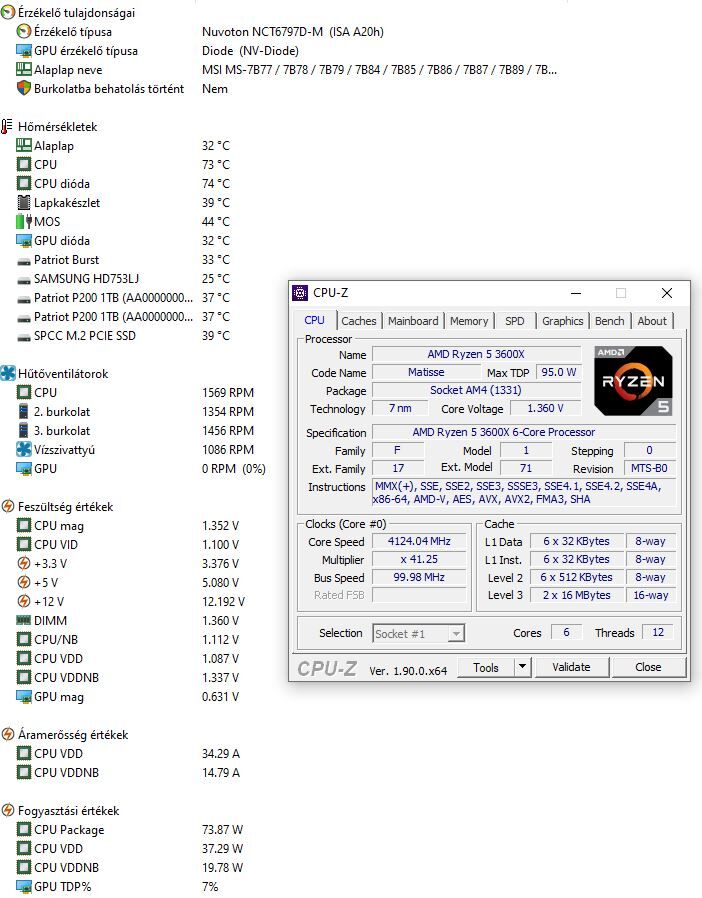Click the AMD Ryzen 5 logo badge

[x=633, y=381]
